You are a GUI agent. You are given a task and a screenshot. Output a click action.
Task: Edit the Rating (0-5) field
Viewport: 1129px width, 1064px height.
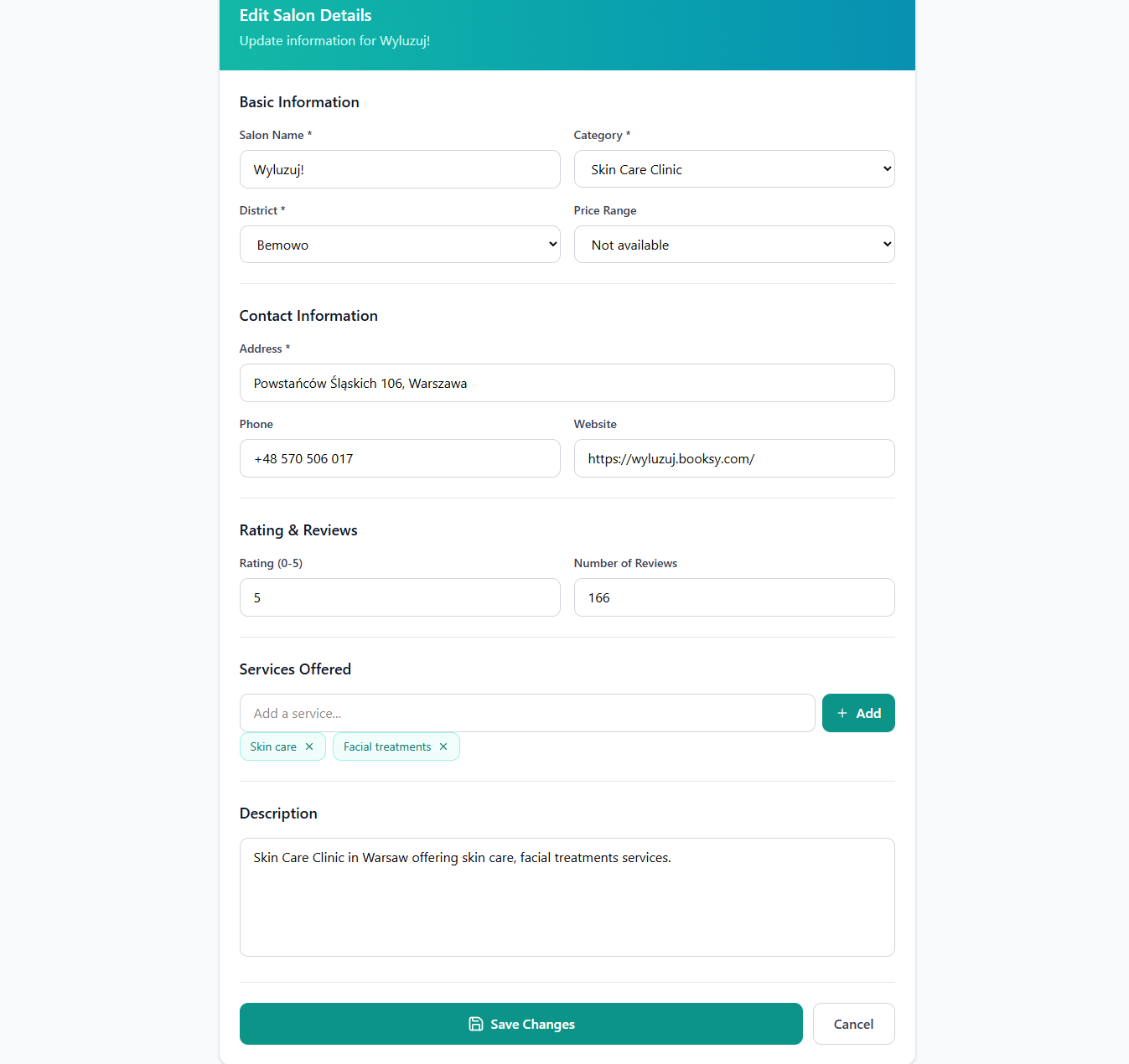(x=400, y=597)
